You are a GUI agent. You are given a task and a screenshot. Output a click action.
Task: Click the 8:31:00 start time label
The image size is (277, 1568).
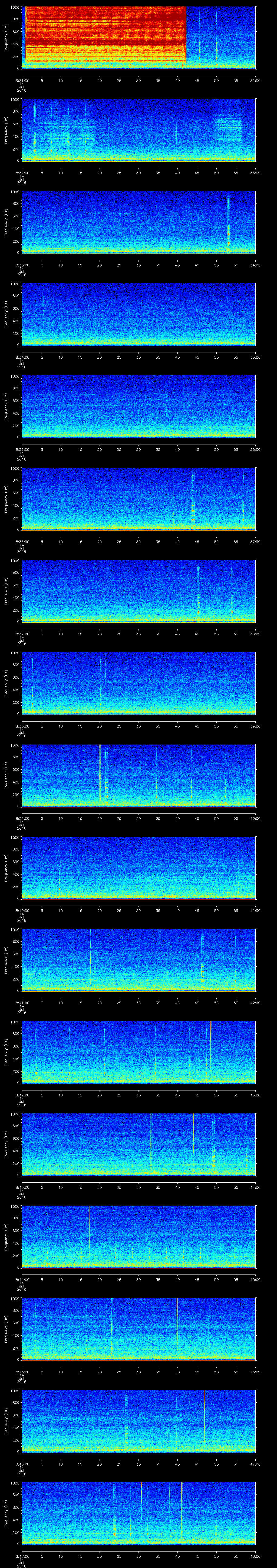22,80
